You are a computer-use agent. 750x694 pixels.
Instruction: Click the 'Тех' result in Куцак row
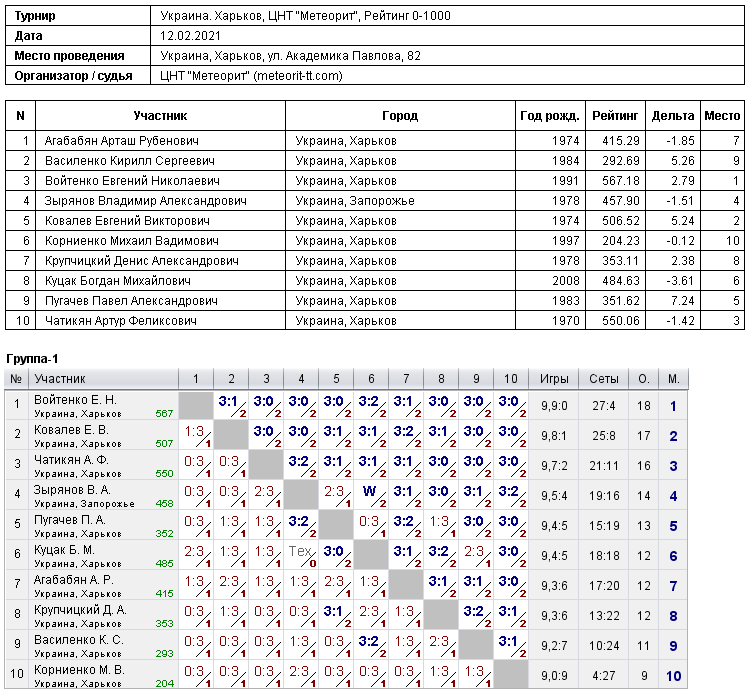point(300,551)
